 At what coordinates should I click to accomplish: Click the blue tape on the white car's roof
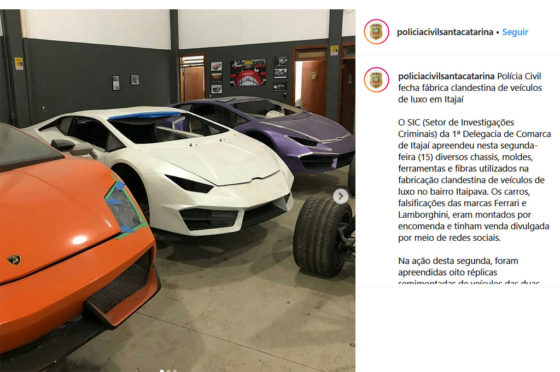(x=145, y=115)
